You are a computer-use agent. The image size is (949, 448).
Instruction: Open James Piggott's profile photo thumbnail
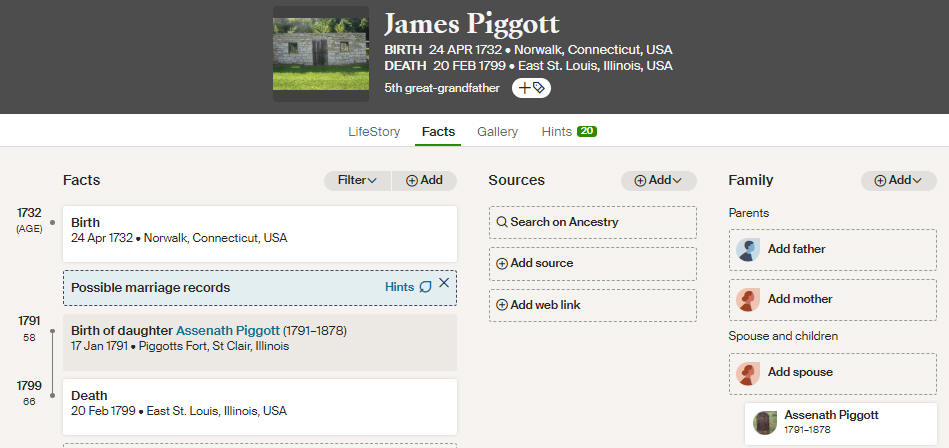pos(321,54)
